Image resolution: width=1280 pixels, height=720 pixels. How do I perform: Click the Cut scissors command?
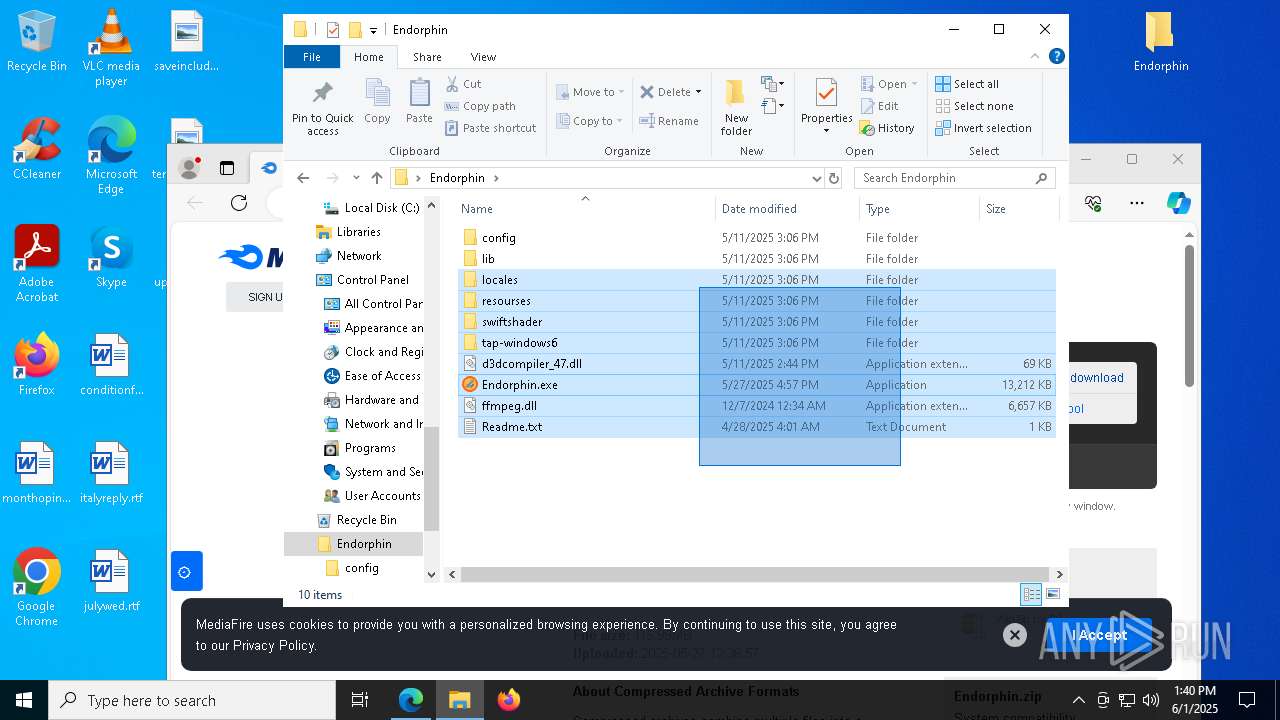(464, 84)
